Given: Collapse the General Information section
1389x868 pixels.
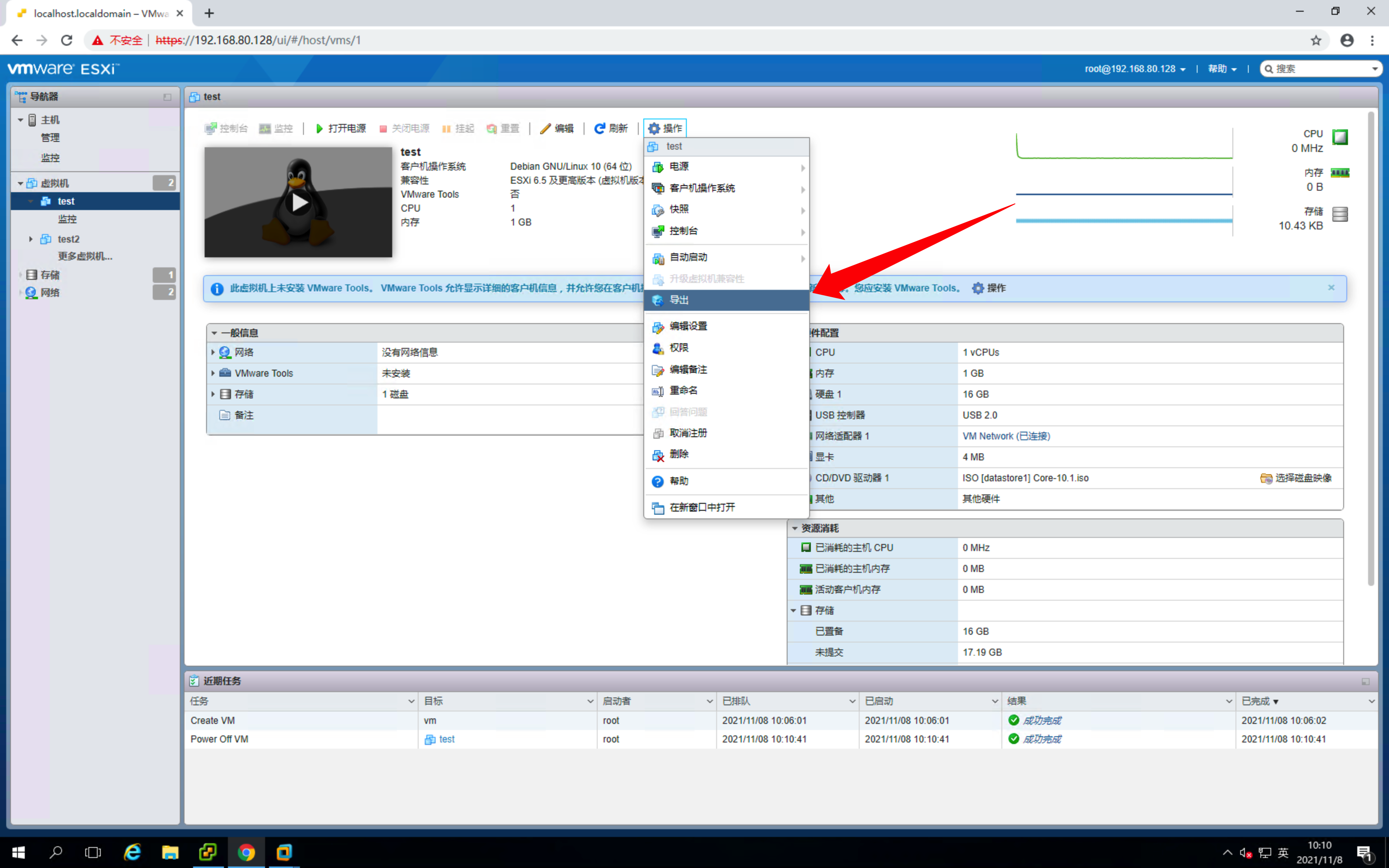Looking at the screenshot, I should tap(214, 333).
